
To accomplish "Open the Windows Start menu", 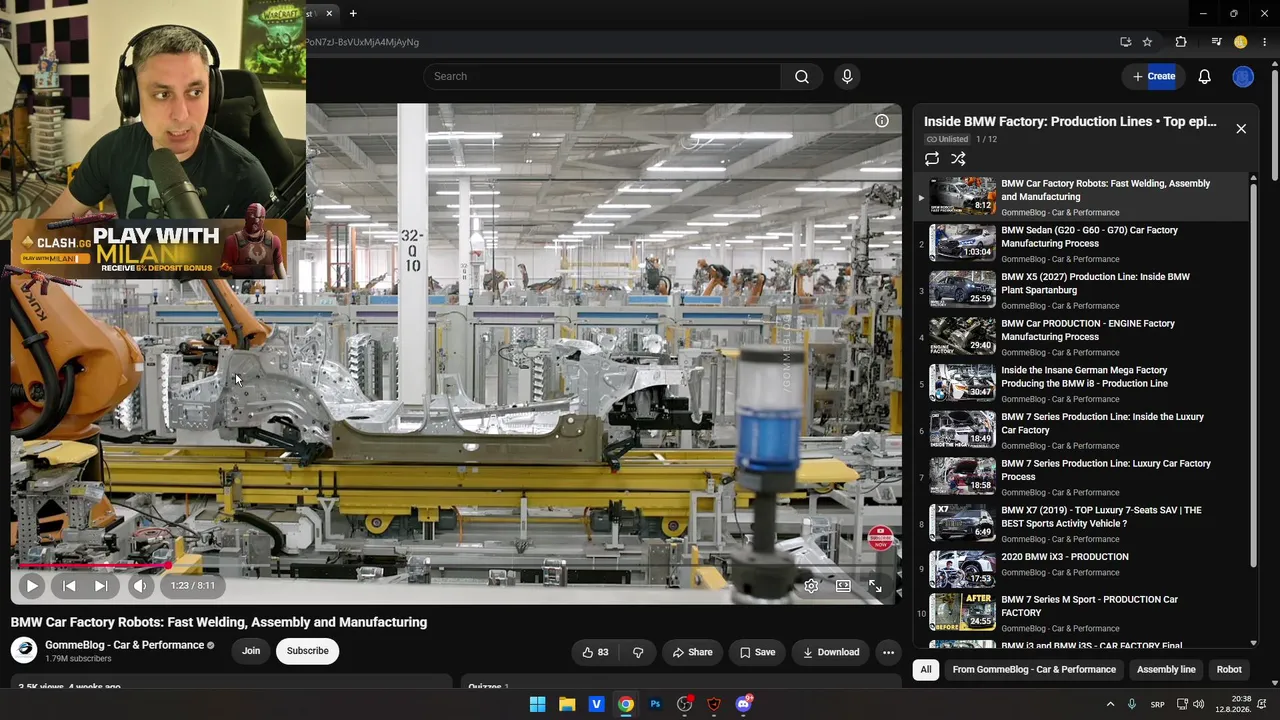I will click(538, 704).
